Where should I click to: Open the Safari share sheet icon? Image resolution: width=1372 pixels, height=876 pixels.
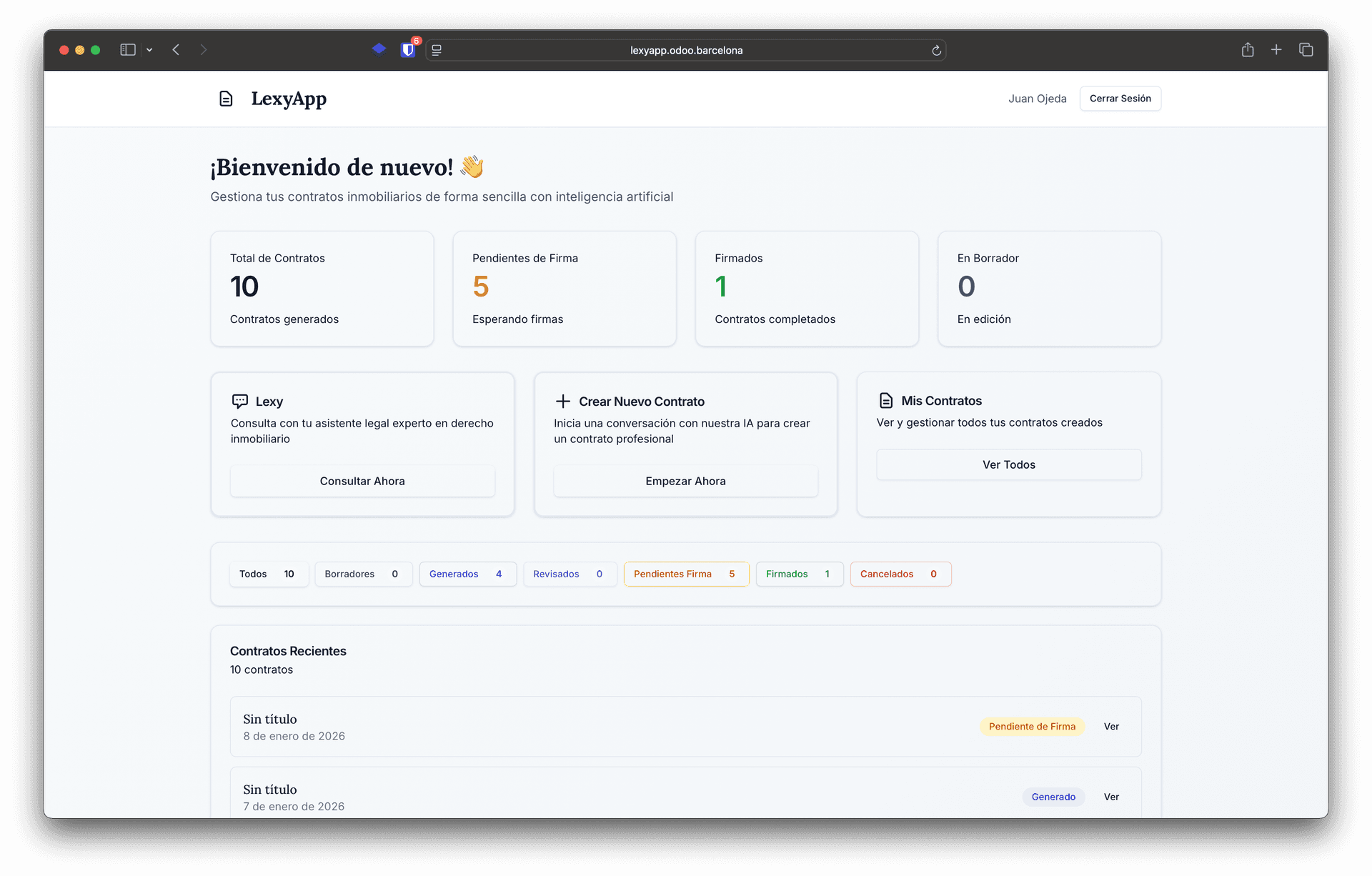coord(1247,49)
